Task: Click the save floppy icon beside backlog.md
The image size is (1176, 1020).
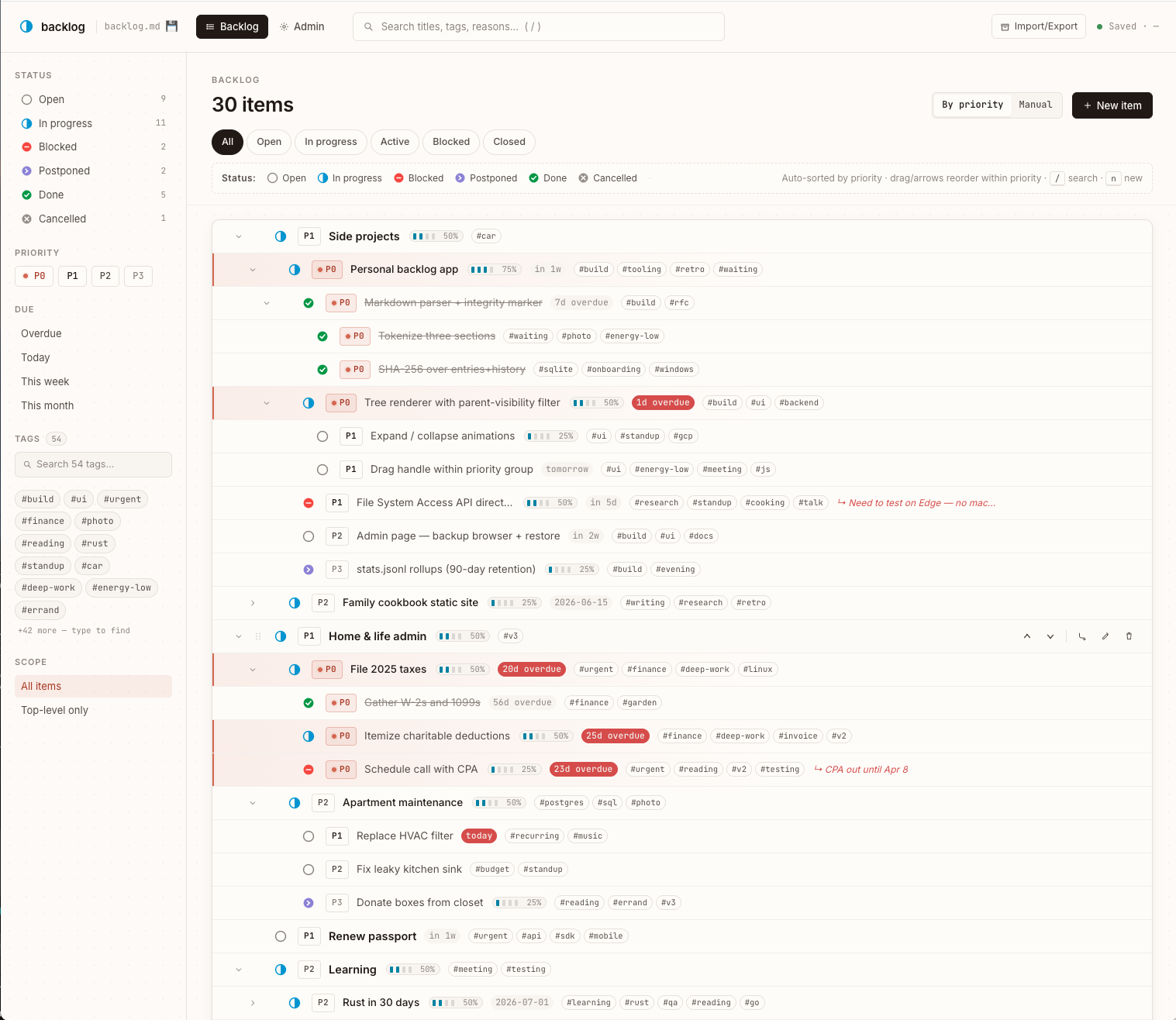Action: coord(172,26)
